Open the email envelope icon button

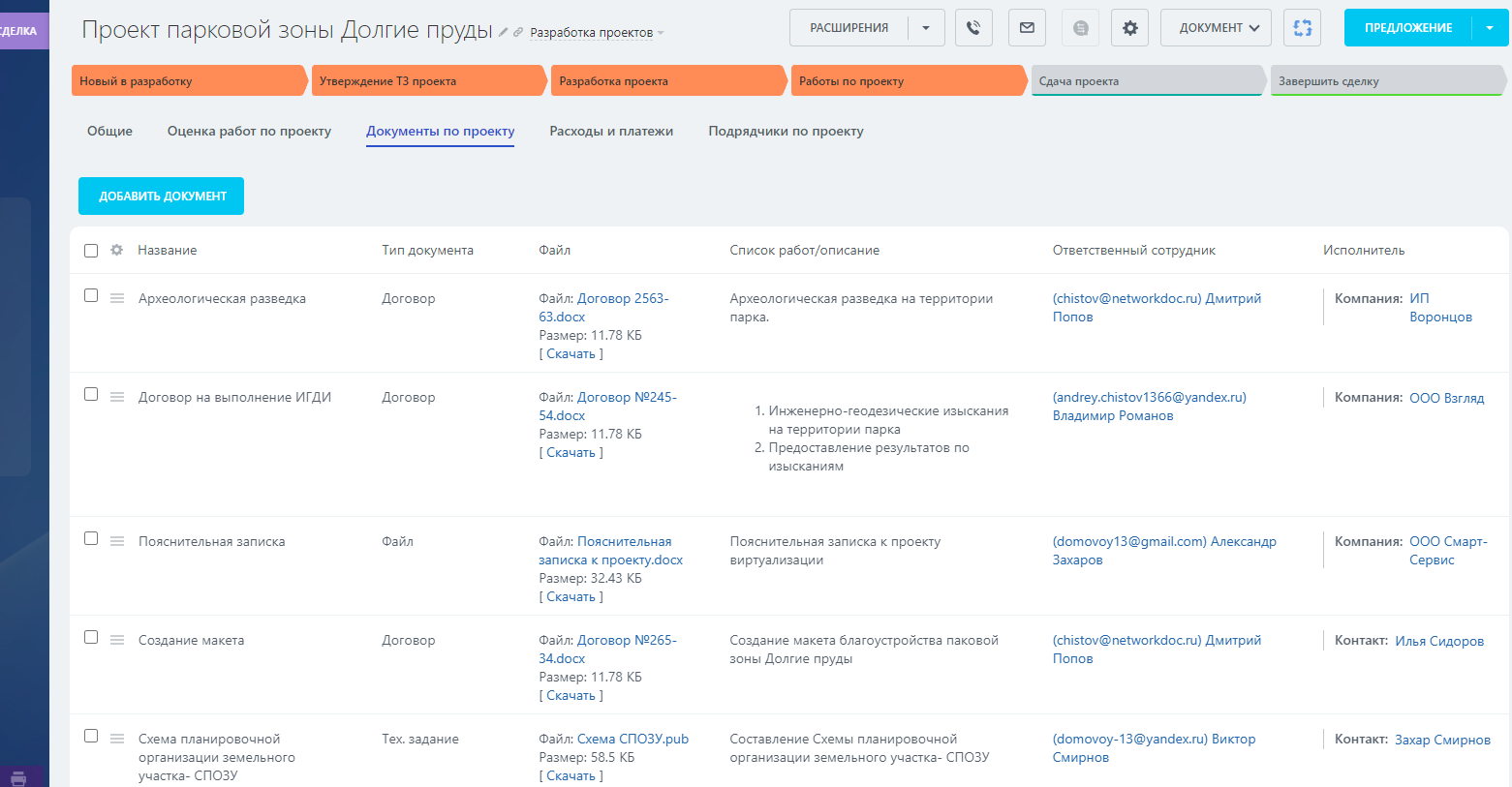click(1027, 28)
